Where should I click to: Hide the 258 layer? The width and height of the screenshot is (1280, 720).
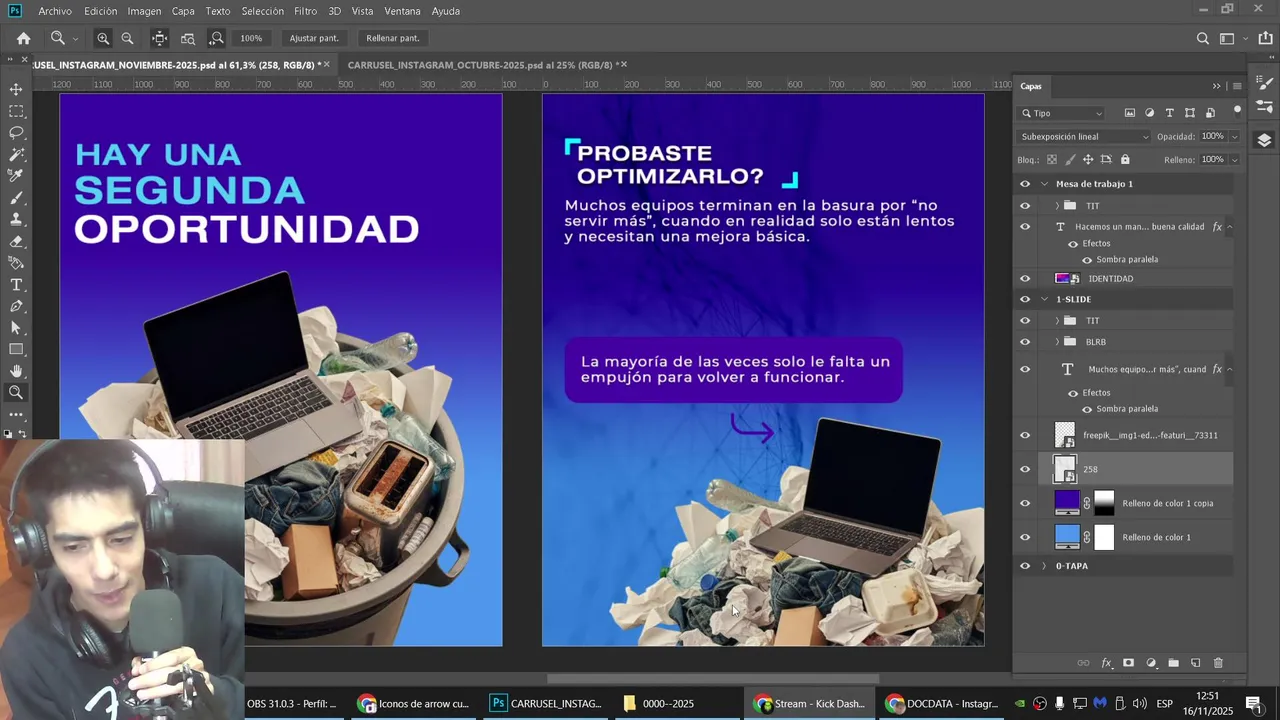click(x=1024, y=469)
